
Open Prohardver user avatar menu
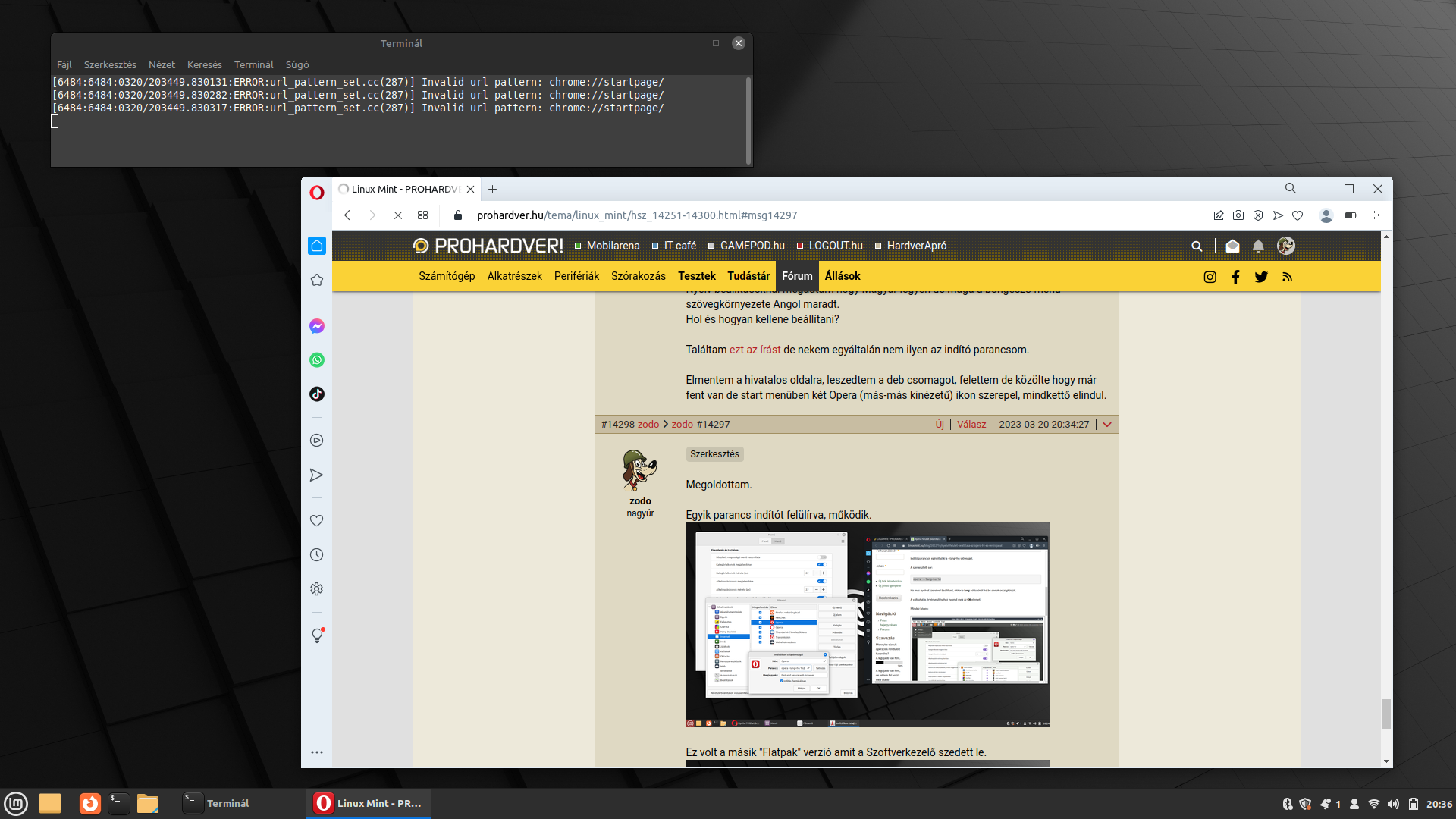[x=1286, y=246]
